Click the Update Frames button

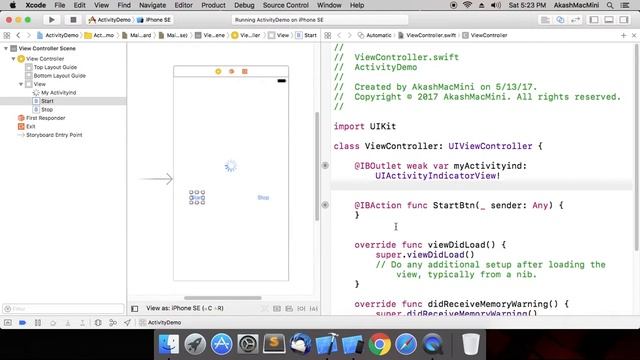(x=264, y=309)
